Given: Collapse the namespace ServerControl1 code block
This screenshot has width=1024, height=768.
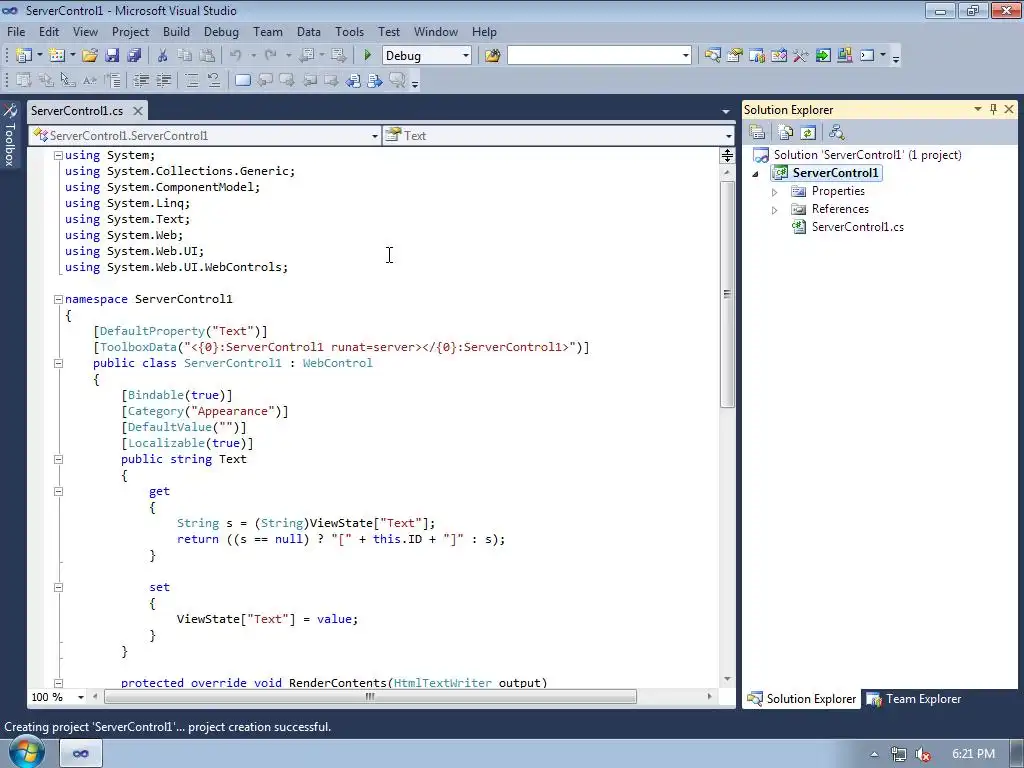Looking at the screenshot, I should pyautogui.click(x=58, y=299).
